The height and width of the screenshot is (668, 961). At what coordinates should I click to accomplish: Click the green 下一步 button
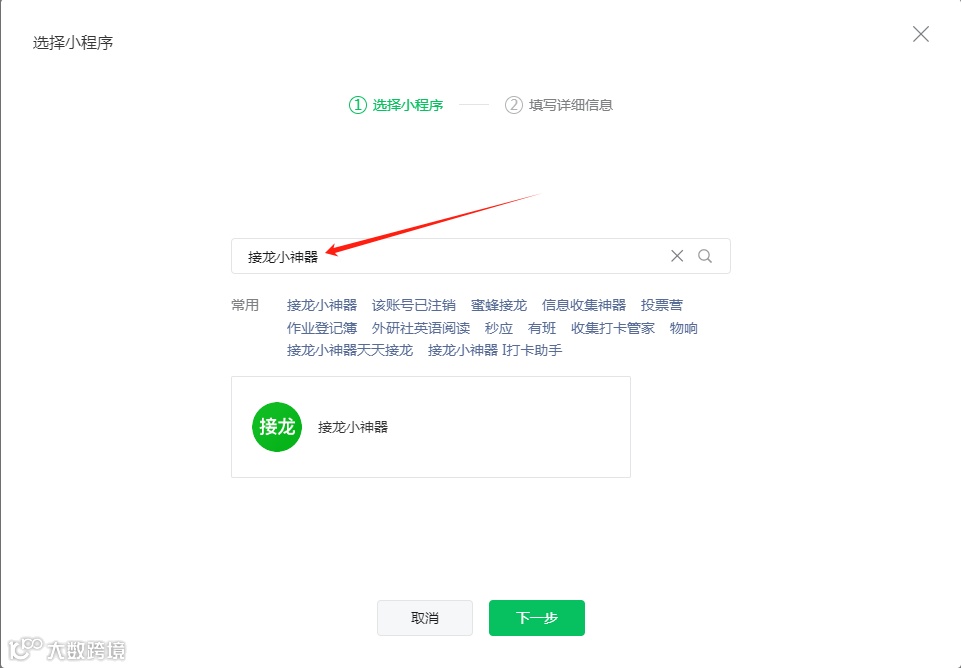[x=537, y=618]
